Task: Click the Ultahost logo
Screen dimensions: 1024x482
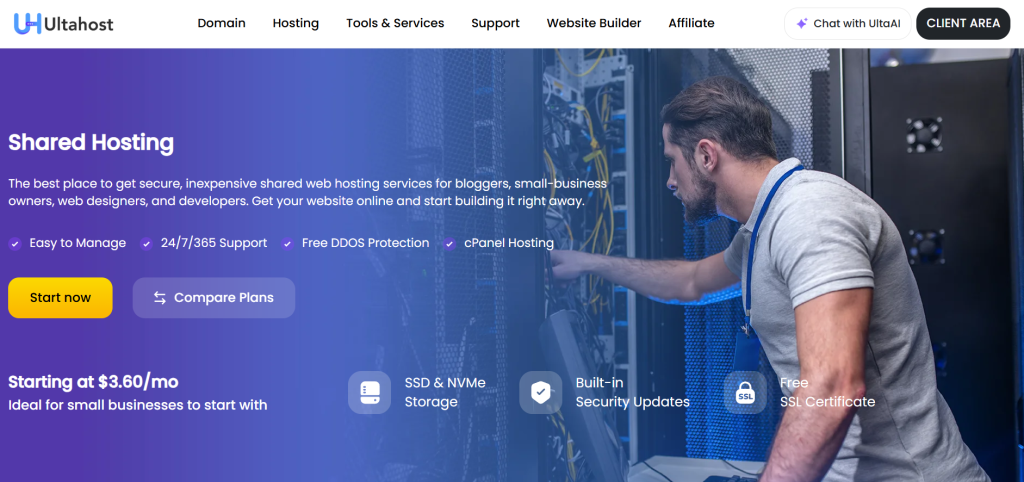Action: [x=63, y=24]
